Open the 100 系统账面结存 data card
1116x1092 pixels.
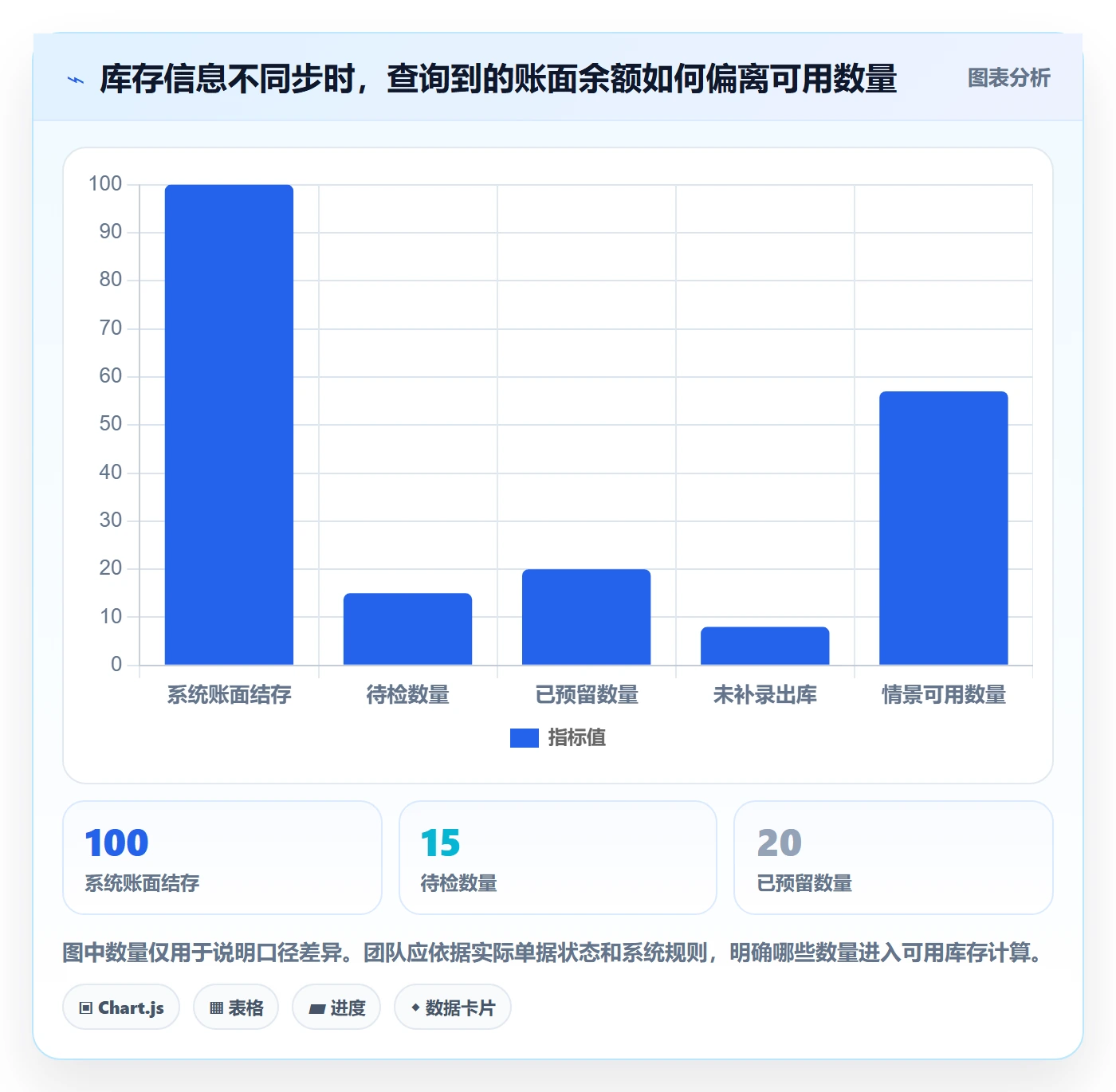pos(222,858)
